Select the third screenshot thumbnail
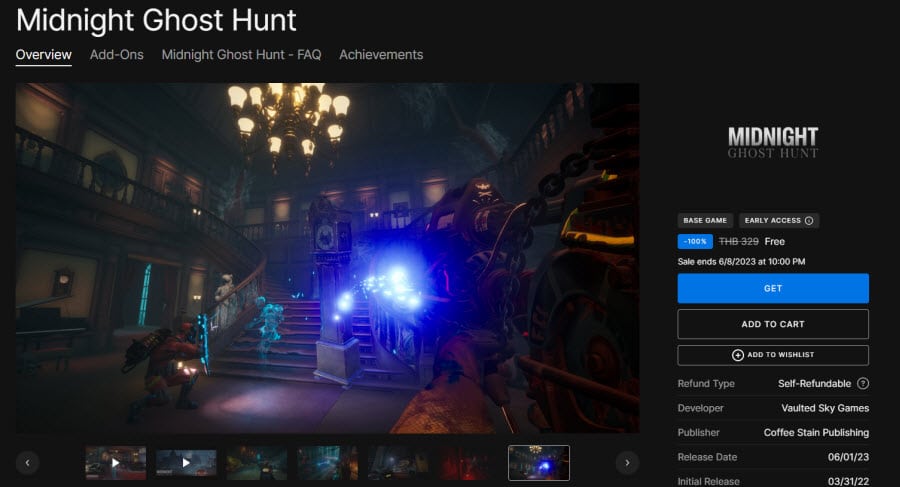The image size is (900, 487). point(257,463)
